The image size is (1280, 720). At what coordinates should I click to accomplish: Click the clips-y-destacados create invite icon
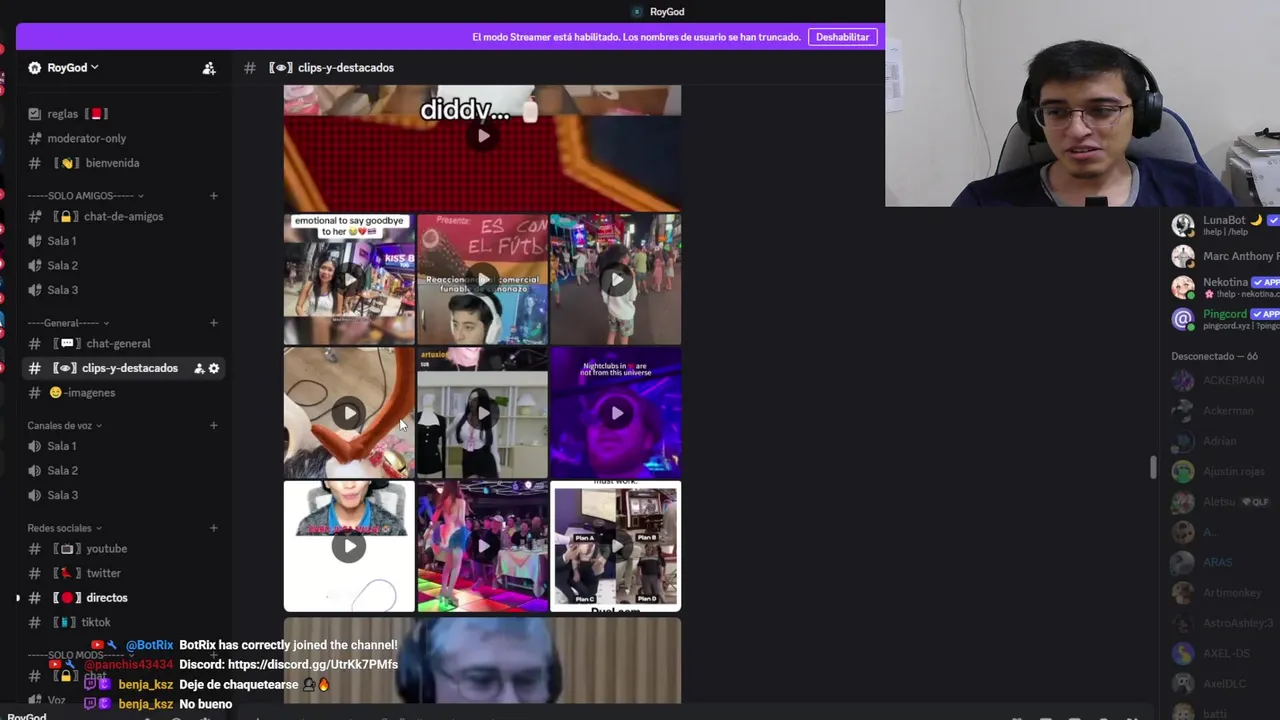click(199, 368)
